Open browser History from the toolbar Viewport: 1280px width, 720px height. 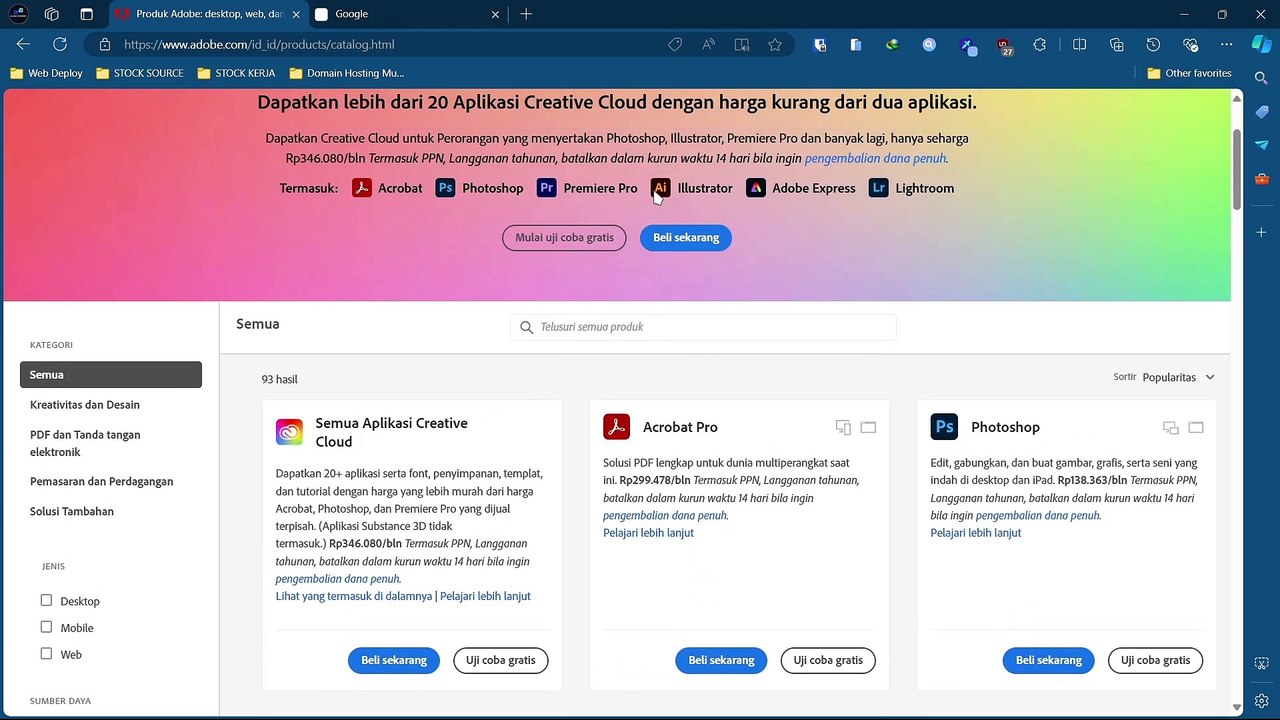[x=1153, y=44]
